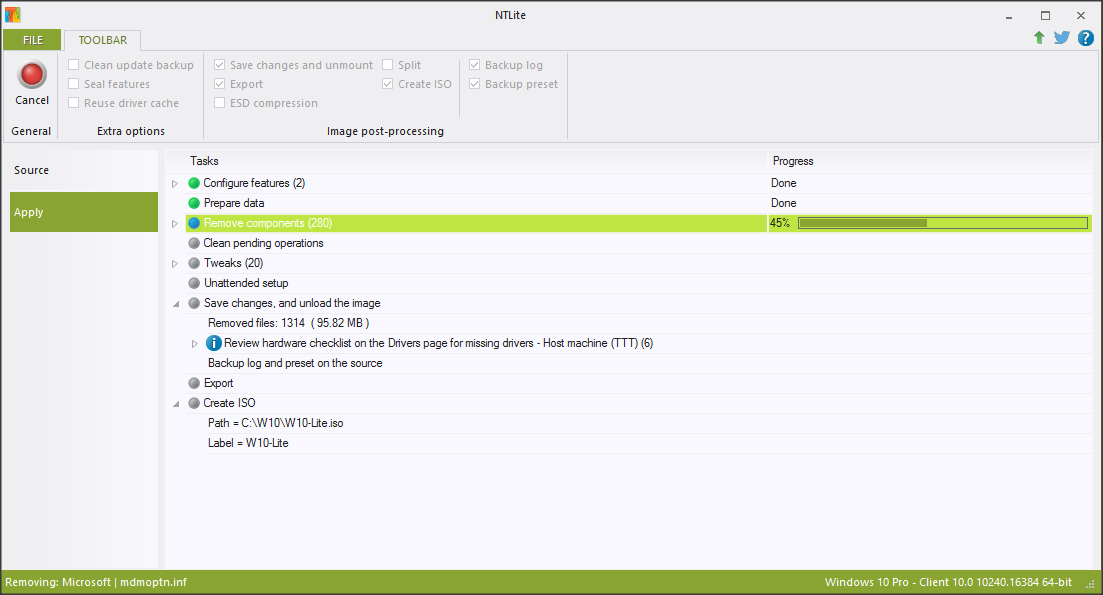Screen dimensions: 1103x595
Task: Go to the Source page in sidebar
Action: point(32,170)
